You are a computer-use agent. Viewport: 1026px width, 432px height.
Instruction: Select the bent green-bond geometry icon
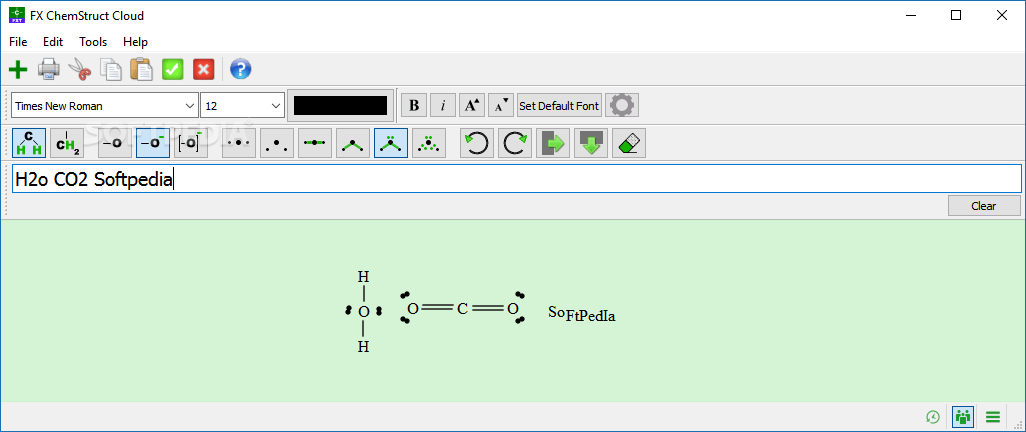click(x=353, y=143)
